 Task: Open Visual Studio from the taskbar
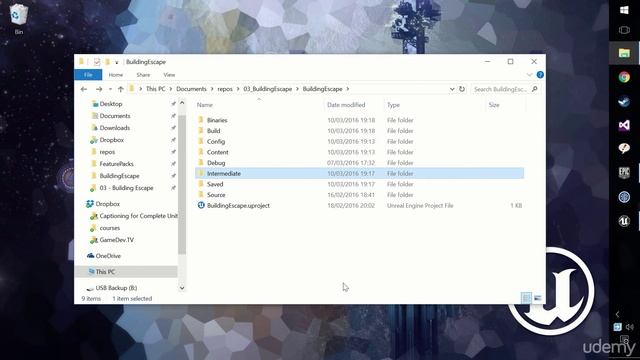point(624,125)
